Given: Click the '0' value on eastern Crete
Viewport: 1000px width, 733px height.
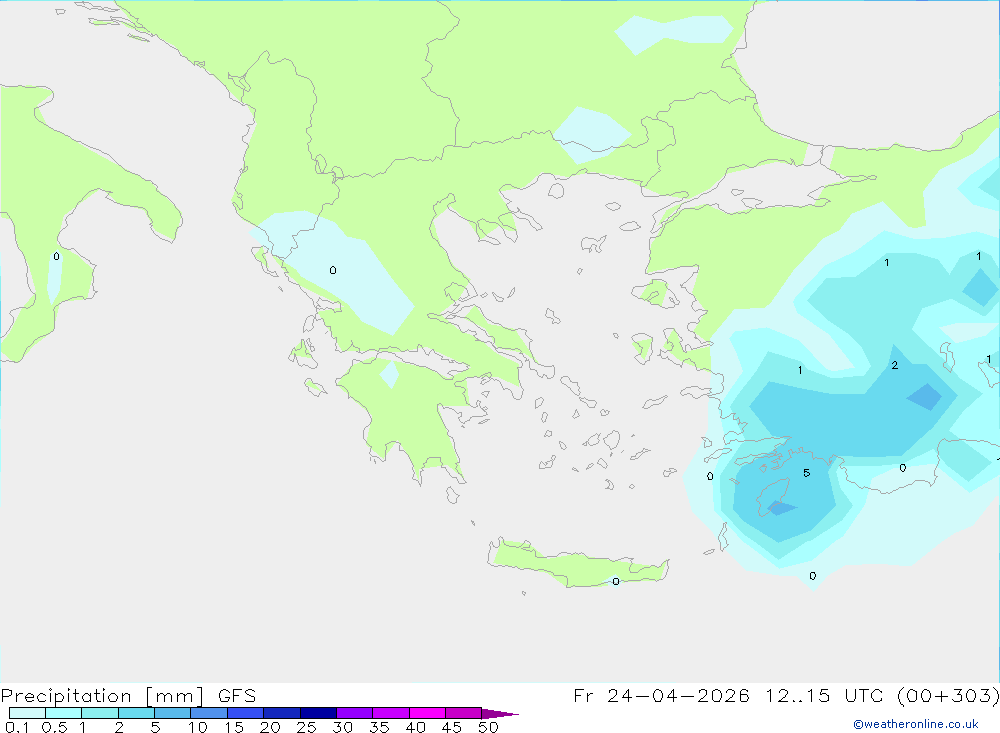Looking at the screenshot, I should tap(615, 581).
